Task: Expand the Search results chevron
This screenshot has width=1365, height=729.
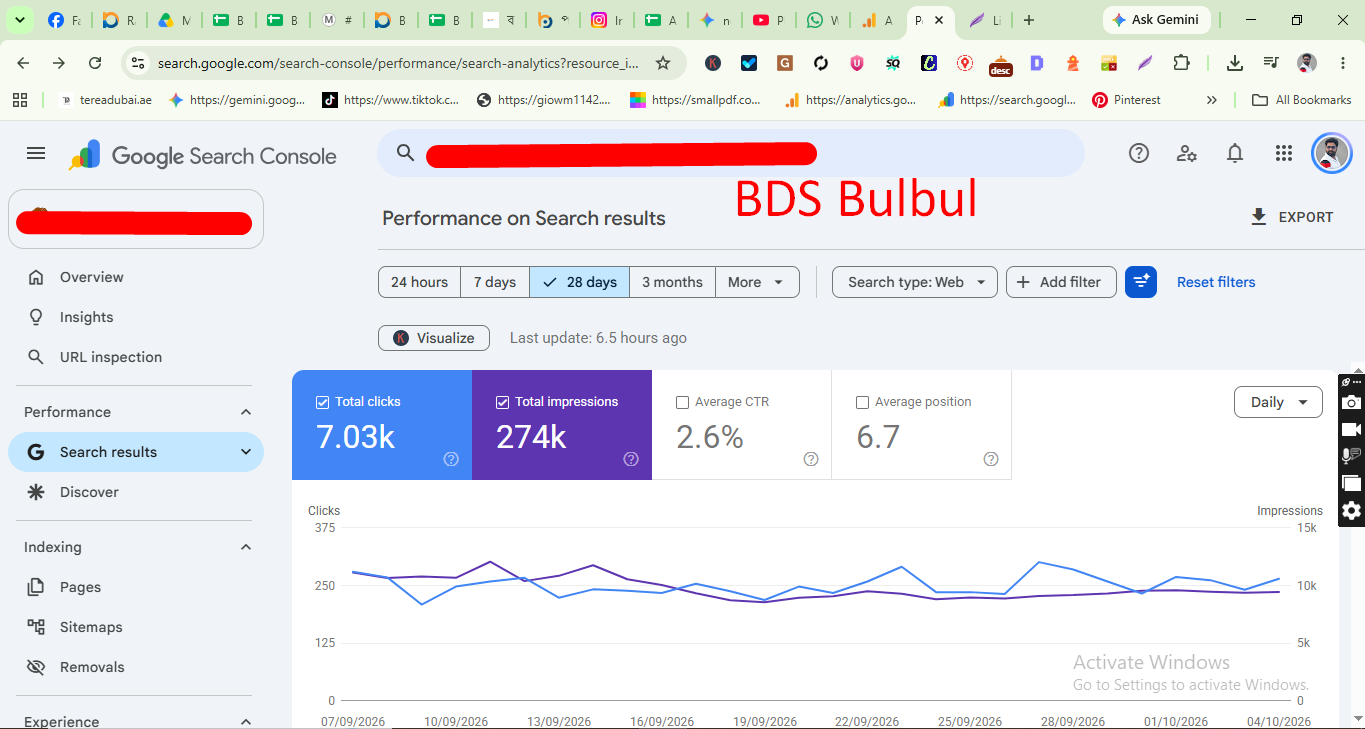Action: (246, 452)
